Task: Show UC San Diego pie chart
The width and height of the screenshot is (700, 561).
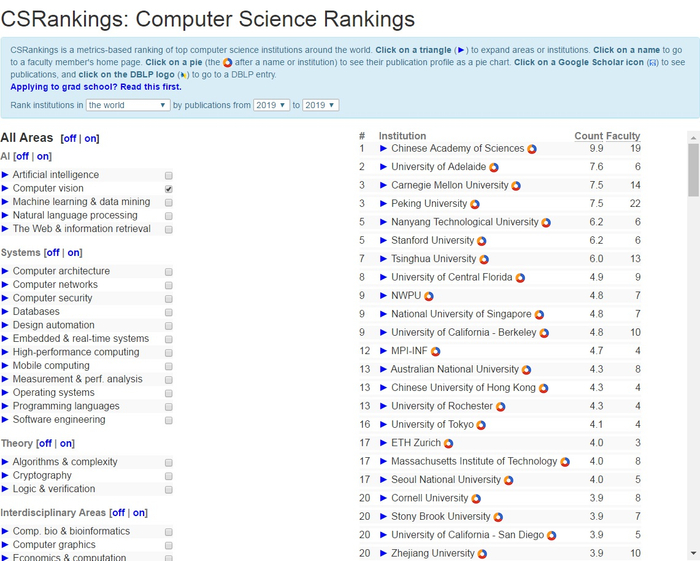Action: (552, 536)
